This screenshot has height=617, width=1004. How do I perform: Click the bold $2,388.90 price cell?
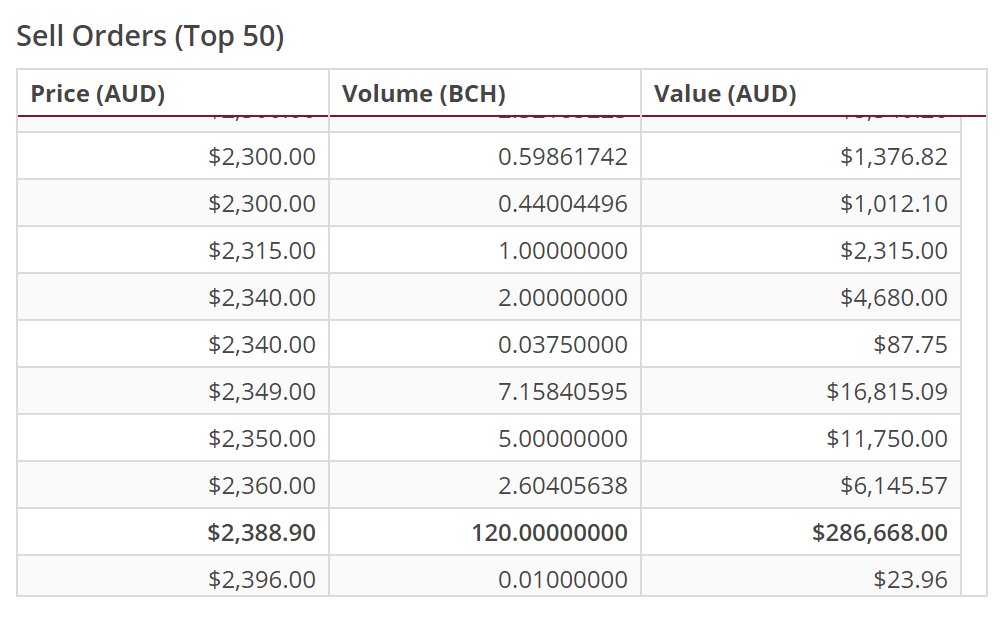pos(262,533)
